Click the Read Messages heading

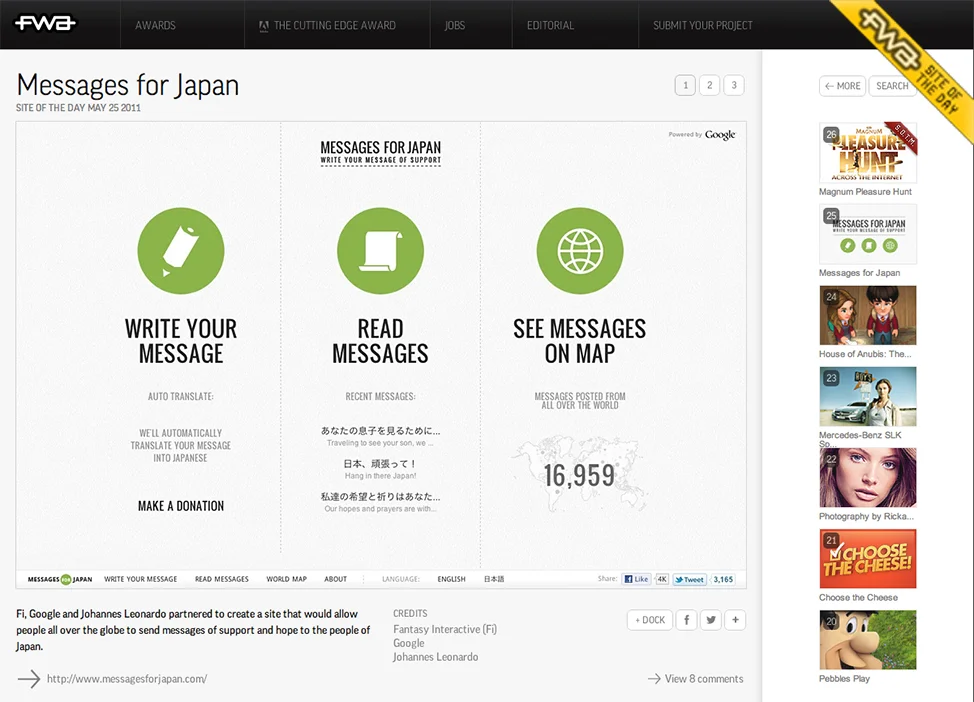click(380, 341)
